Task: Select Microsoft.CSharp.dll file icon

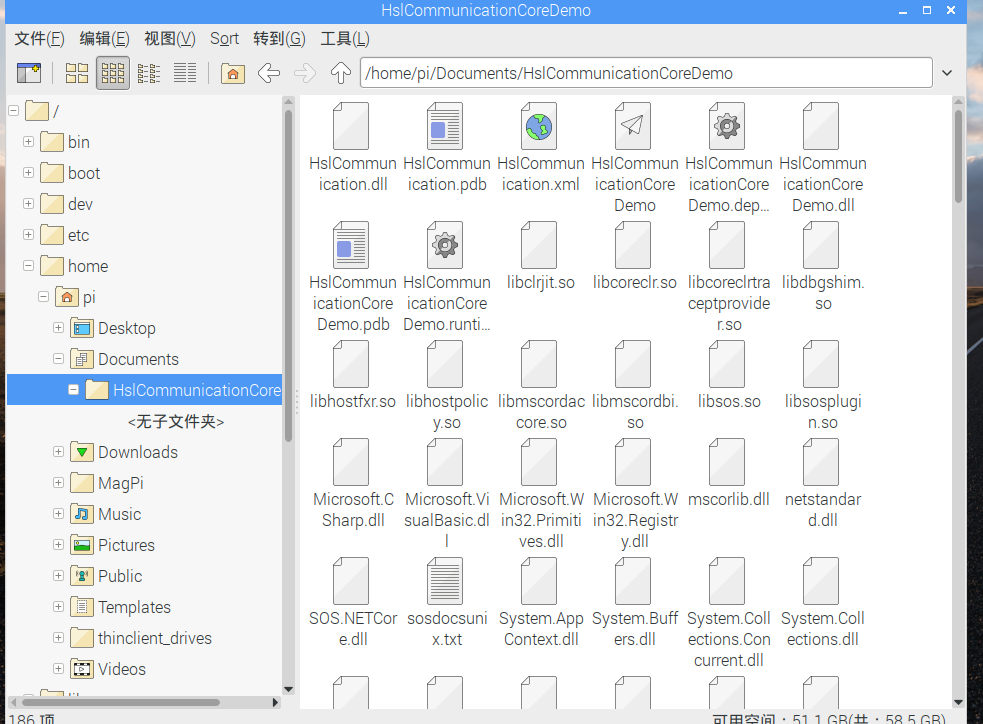Action: pyautogui.click(x=351, y=463)
